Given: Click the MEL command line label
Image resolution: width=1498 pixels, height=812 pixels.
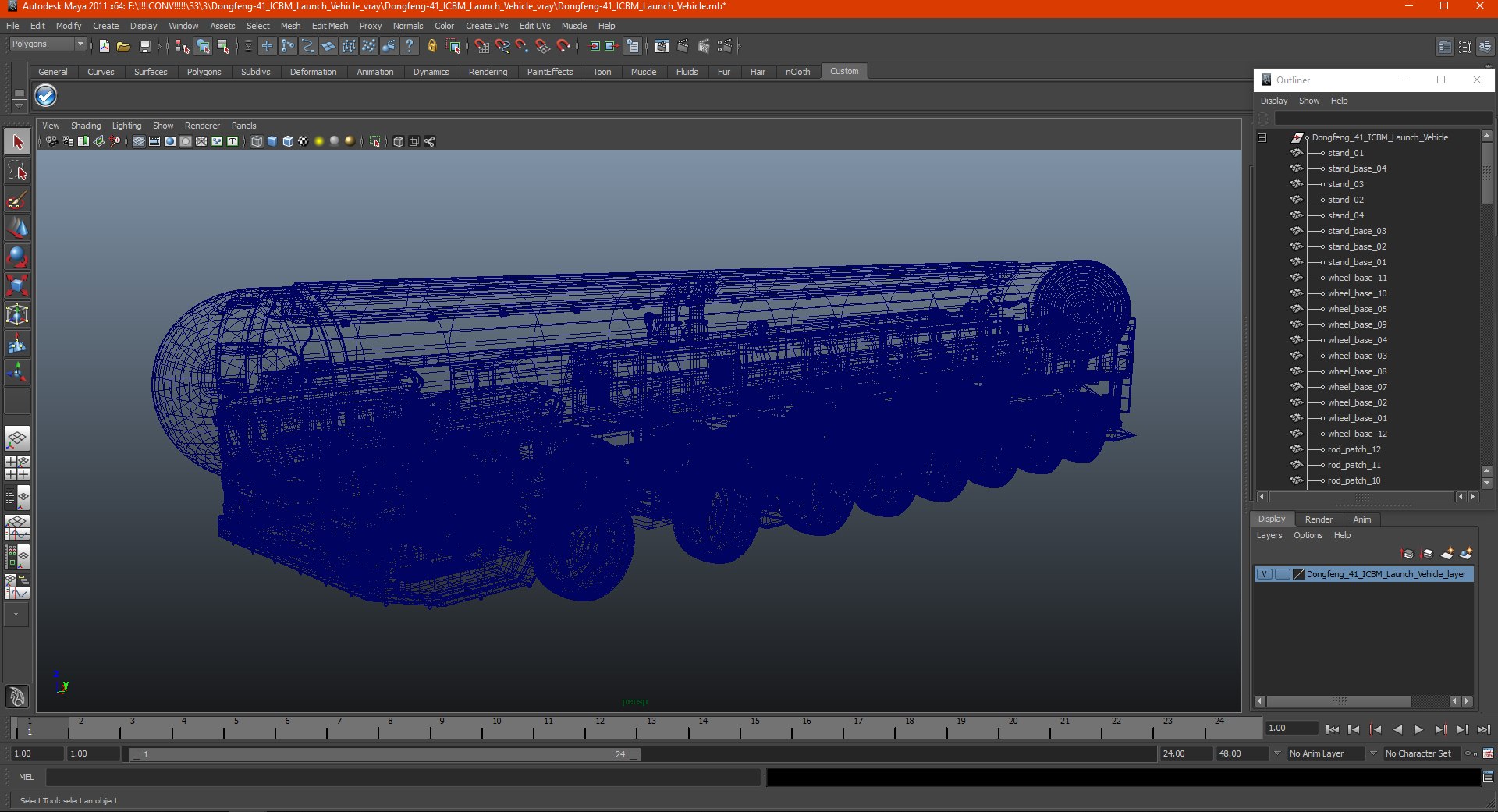Looking at the screenshot, I should [27, 777].
